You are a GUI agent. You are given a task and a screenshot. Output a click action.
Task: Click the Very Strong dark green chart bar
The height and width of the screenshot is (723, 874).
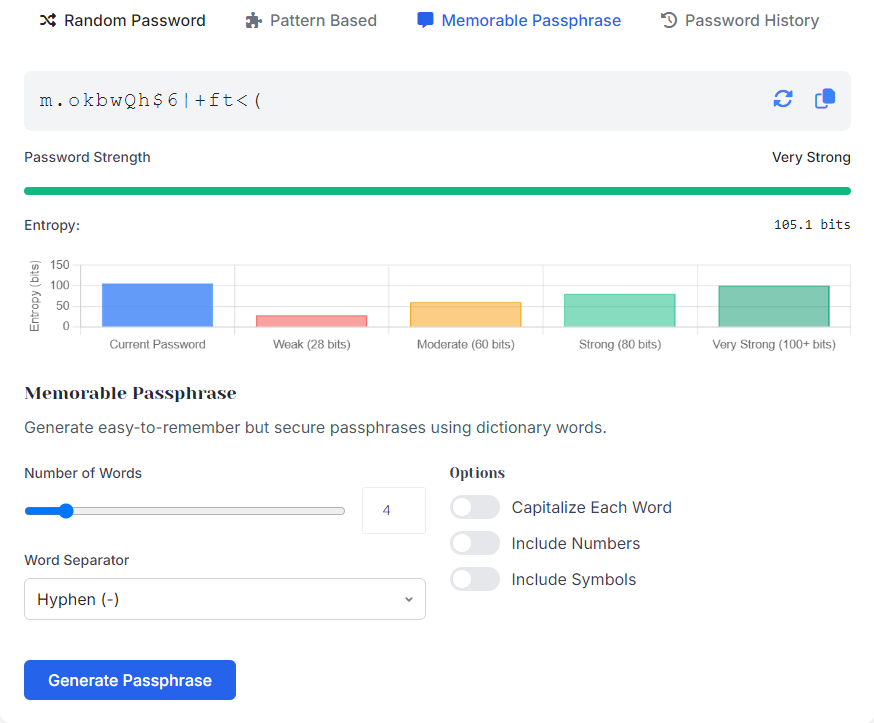click(x=774, y=306)
